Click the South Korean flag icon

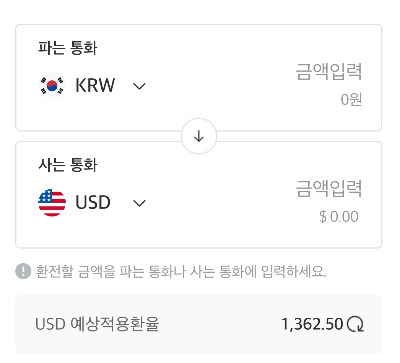(51, 86)
